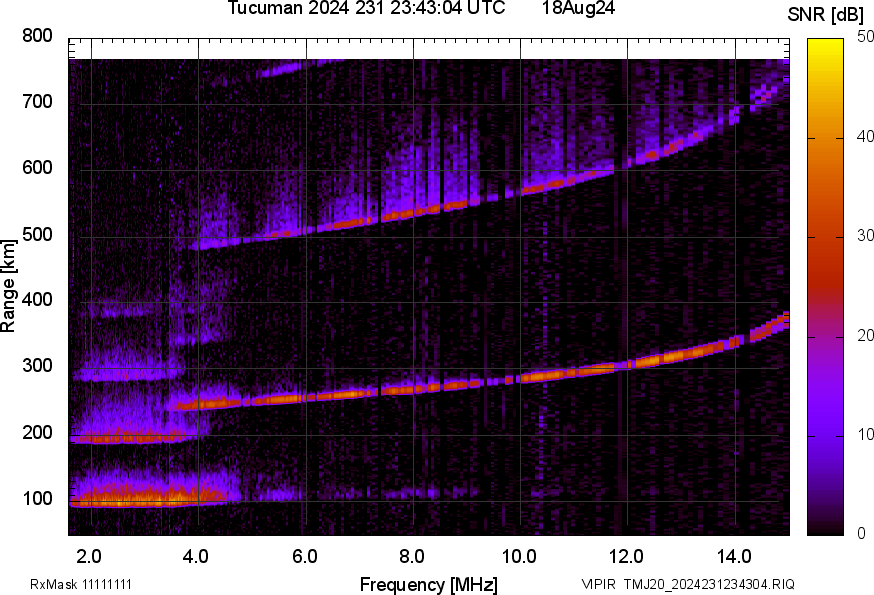874x595 pixels.
Task: Click the date label '18Aug24'
Action: (x=579, y=8)
